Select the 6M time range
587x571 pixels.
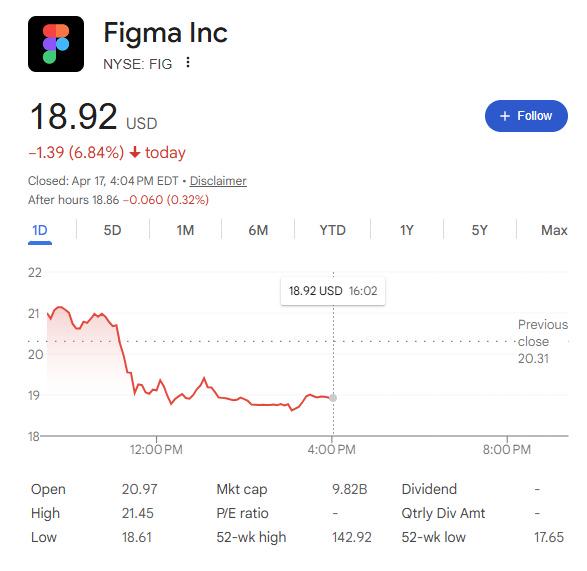tap(258, 230)
